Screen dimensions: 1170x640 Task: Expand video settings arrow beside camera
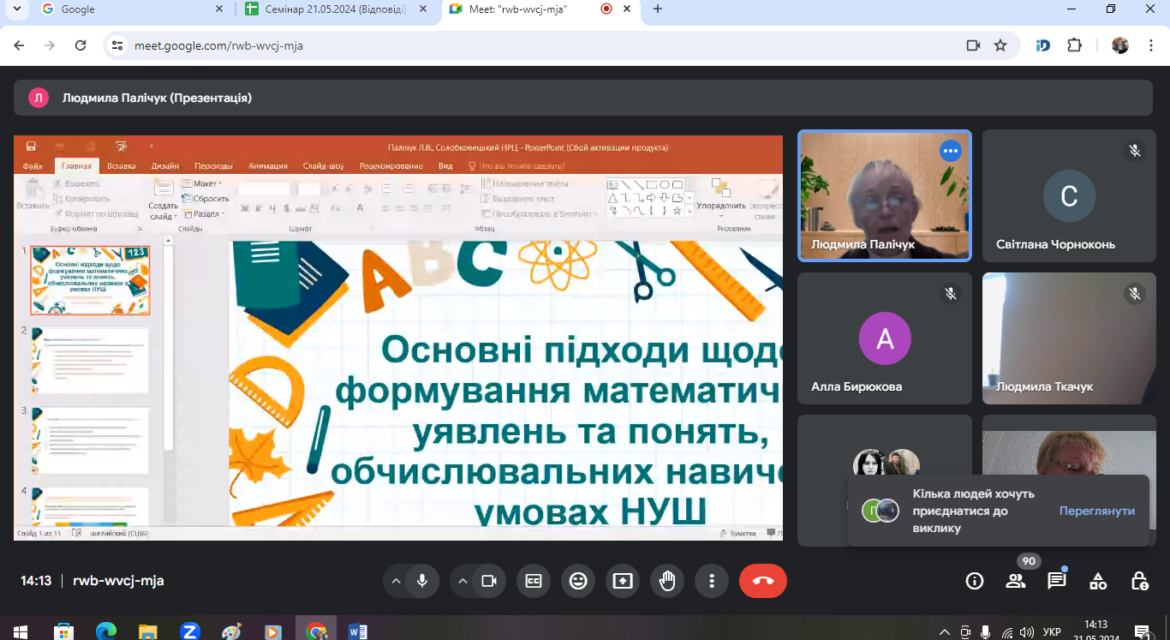click(463, 581)
